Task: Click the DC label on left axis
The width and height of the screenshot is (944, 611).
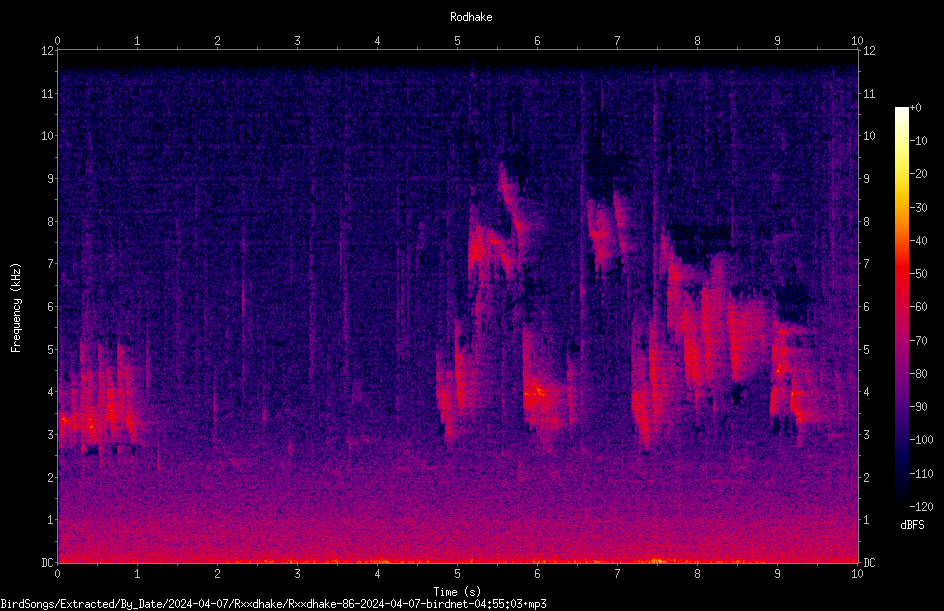Action: [x=47, y=562]
